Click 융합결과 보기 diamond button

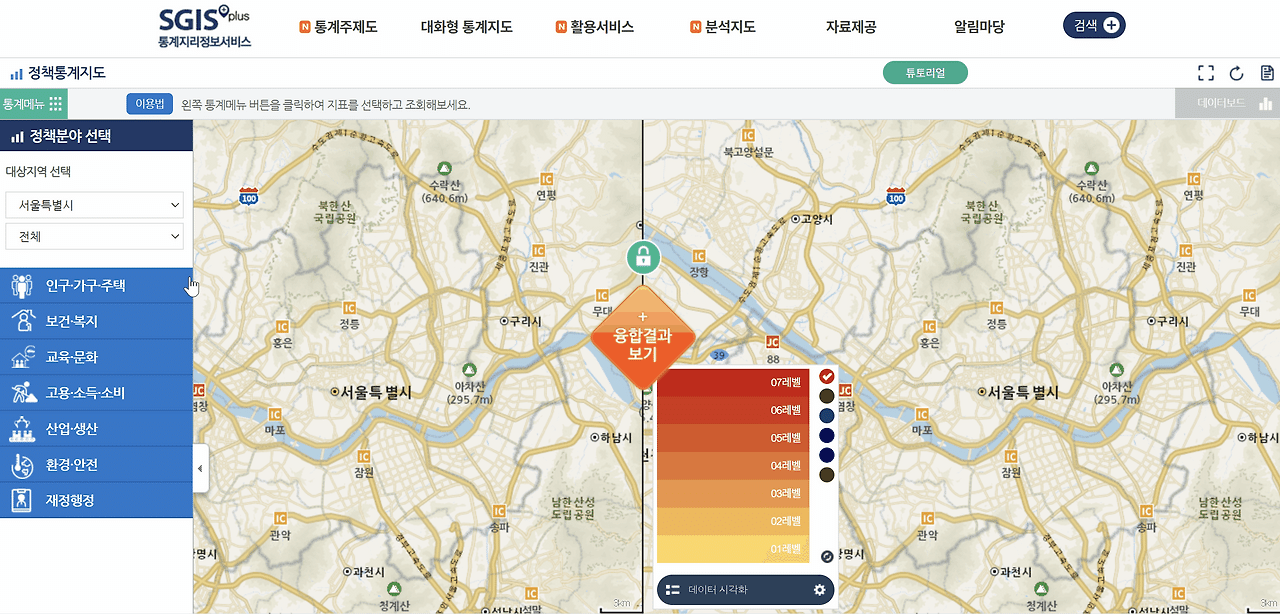tap(642, 340)
